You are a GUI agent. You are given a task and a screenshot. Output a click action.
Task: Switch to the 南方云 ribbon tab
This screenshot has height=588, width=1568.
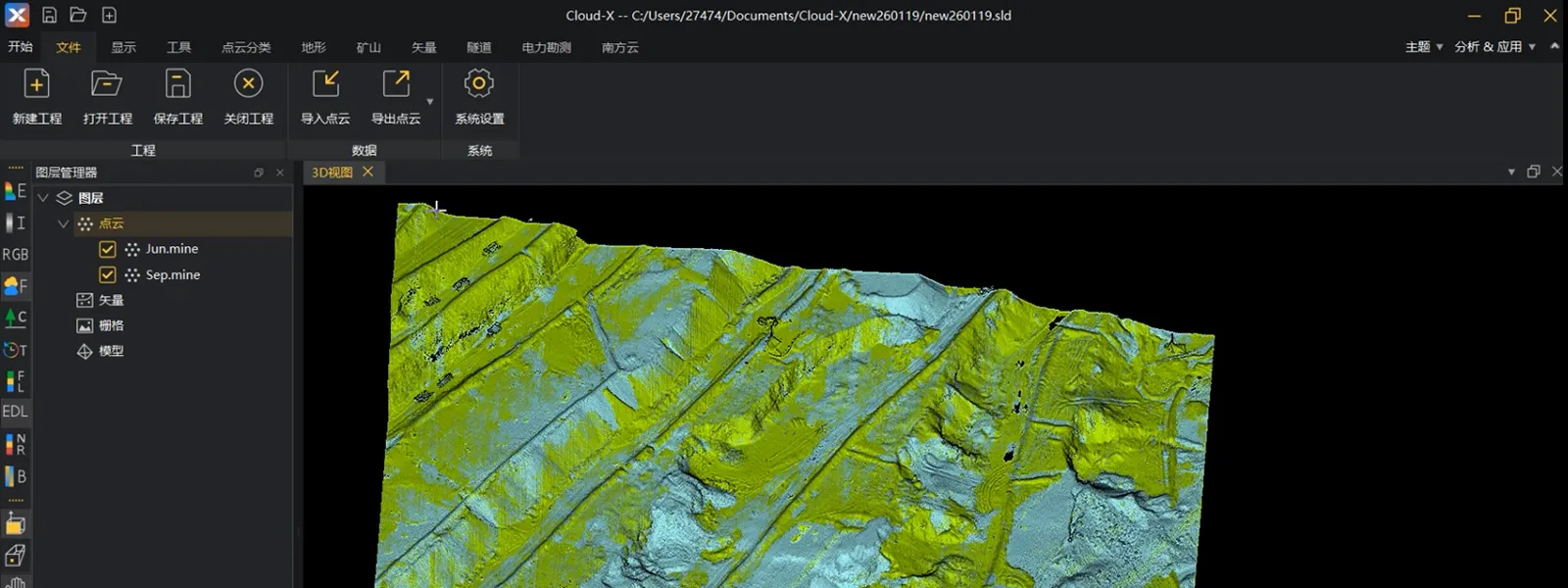pos(619,47)
